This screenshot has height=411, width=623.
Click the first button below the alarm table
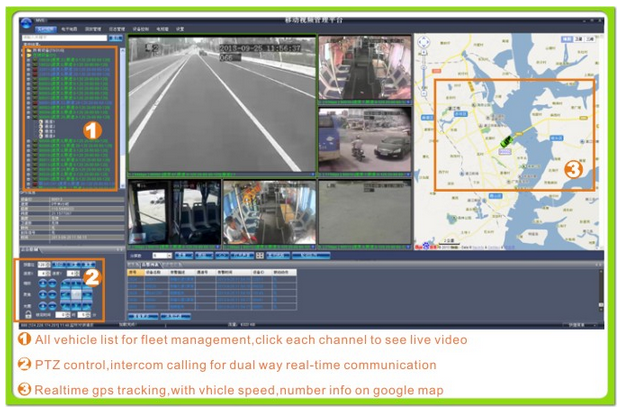click(x=142, y=316)
